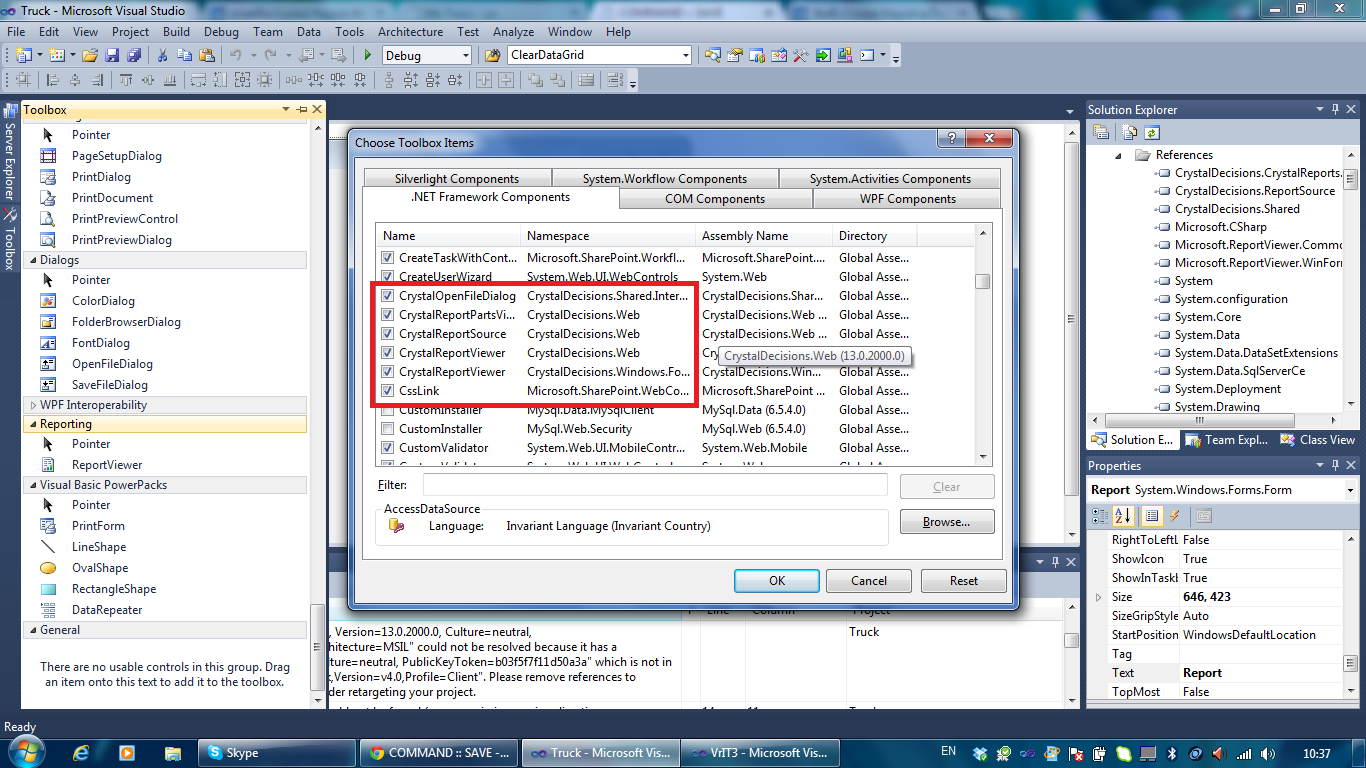Click the Open File toolbar icon
The height and width of the screenshot is (768, 1366).
point(90,55)
